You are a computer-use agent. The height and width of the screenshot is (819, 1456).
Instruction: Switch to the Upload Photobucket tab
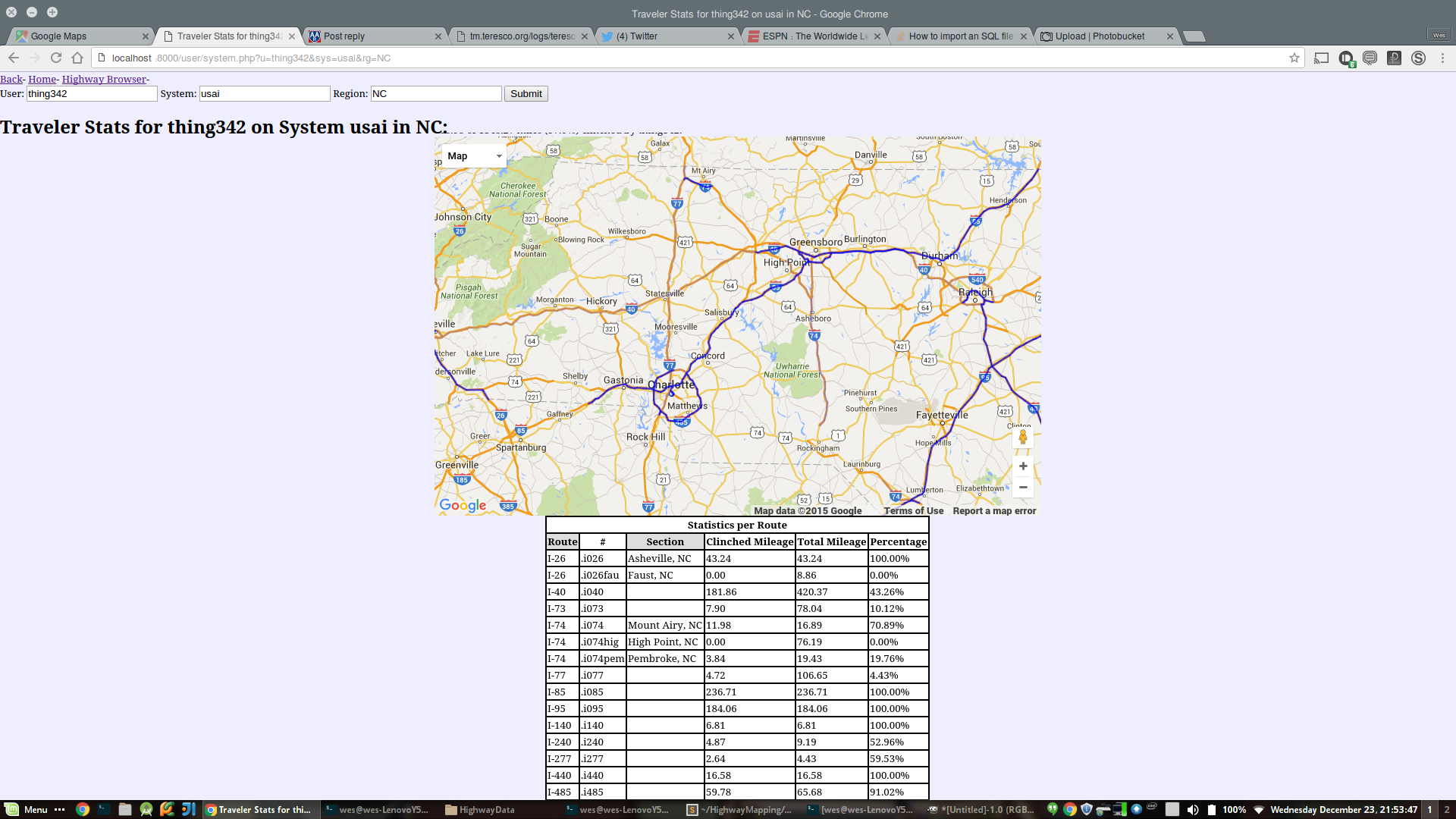click(x=1106, y=36)
